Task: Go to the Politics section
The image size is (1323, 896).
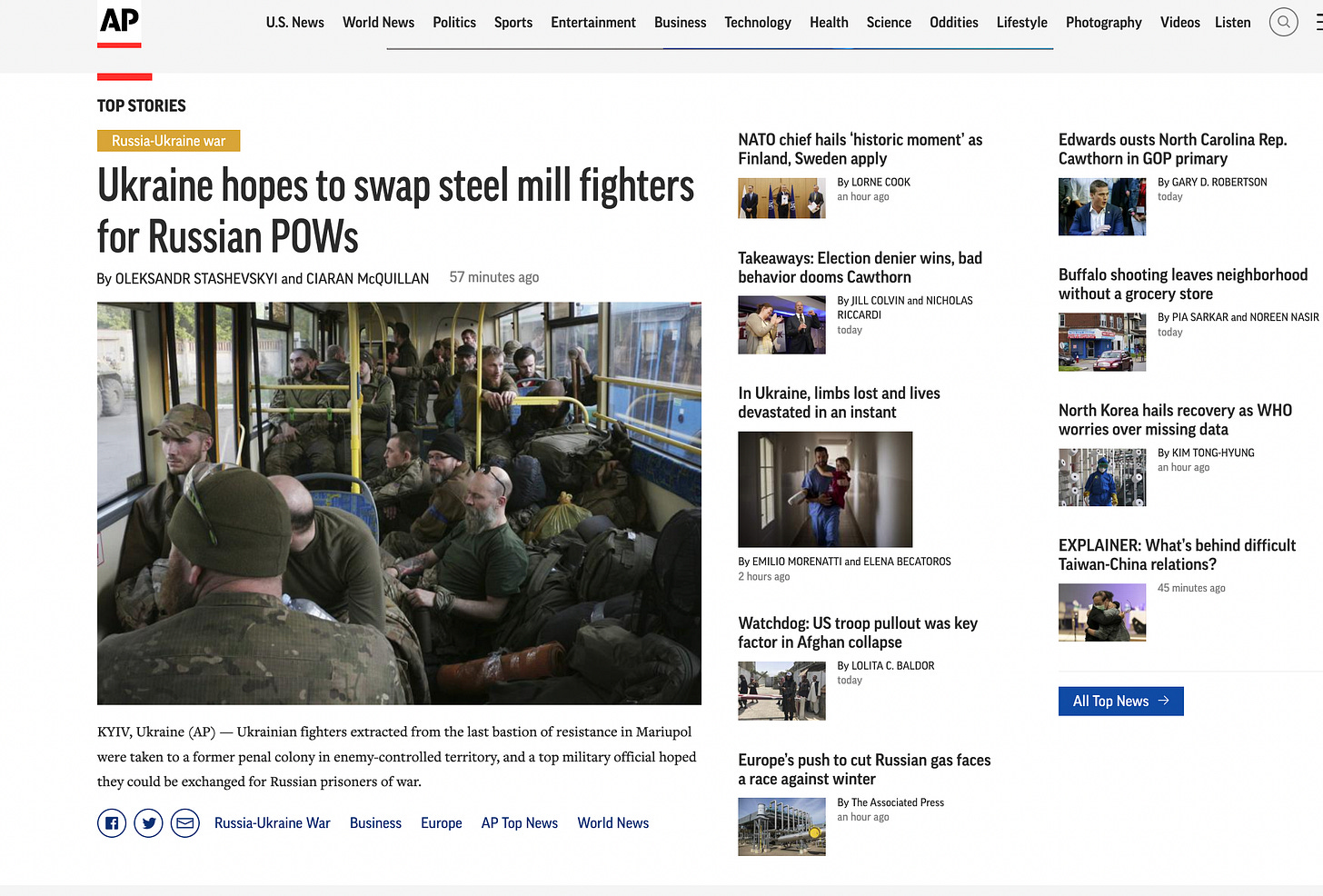Action: [x=454, y=23]
